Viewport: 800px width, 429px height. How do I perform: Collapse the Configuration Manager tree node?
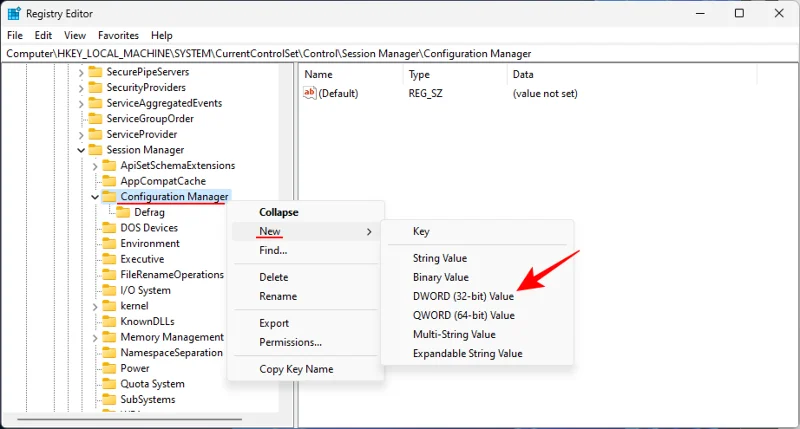pyautogui.click(x=96, y=197)
